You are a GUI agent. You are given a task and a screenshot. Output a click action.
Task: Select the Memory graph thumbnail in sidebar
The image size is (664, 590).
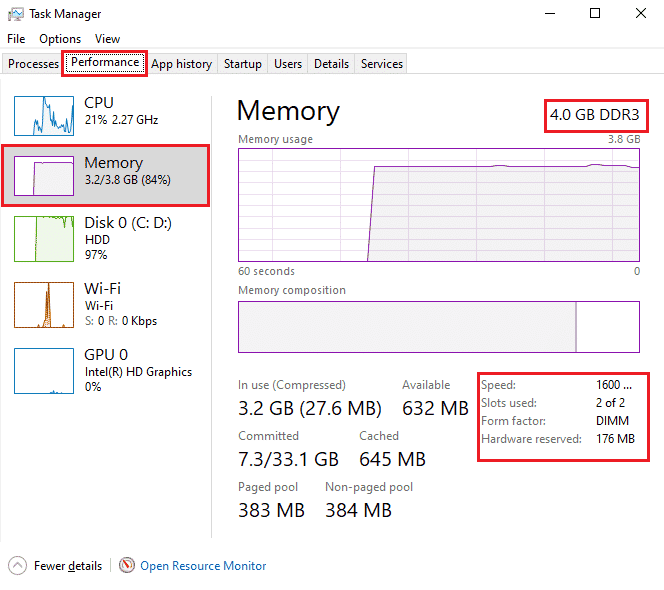pos(43,176)
